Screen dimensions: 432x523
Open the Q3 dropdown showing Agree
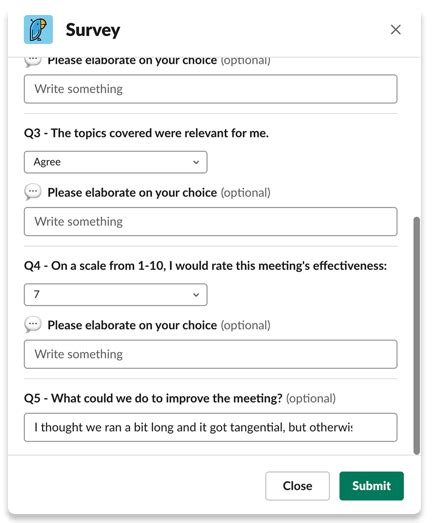(x=116, y=162)
